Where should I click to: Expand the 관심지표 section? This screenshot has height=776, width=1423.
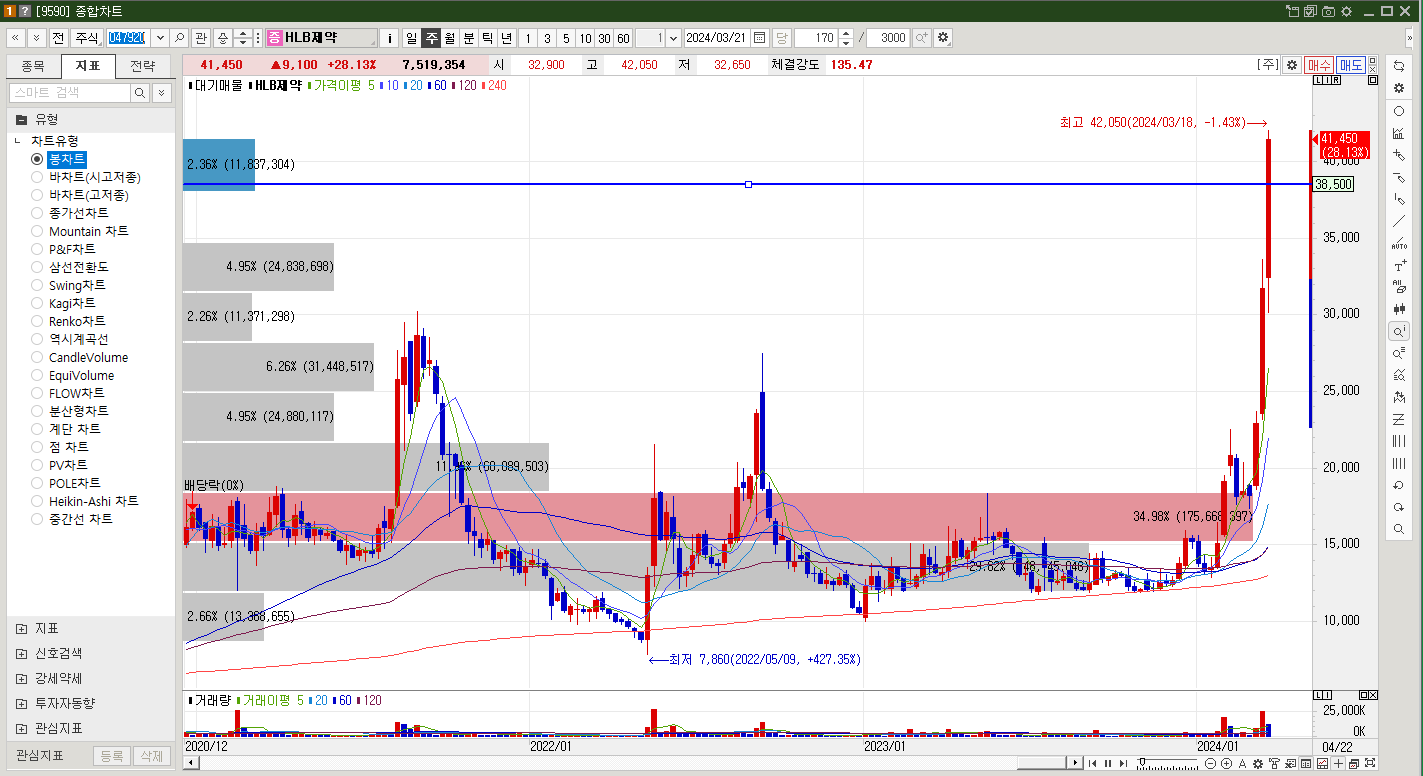click(x=22, y=728)
